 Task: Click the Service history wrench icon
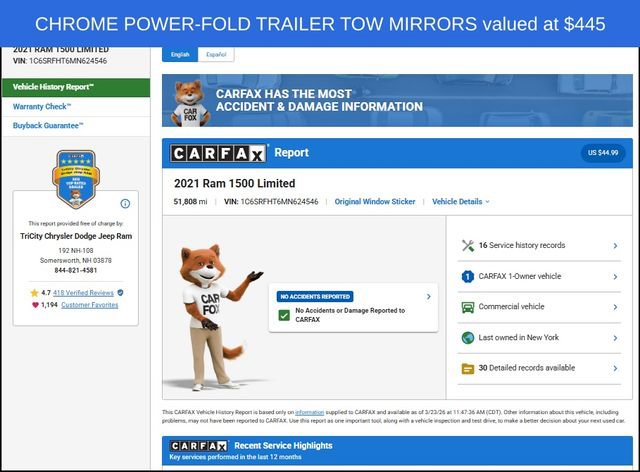pyautogui.click(x=467, y=245)
